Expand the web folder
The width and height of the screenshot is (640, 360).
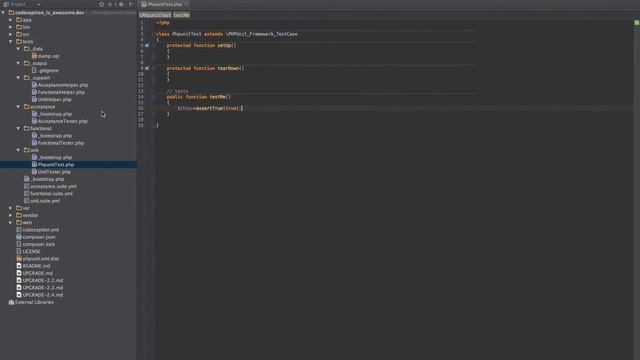pos(11,222)
